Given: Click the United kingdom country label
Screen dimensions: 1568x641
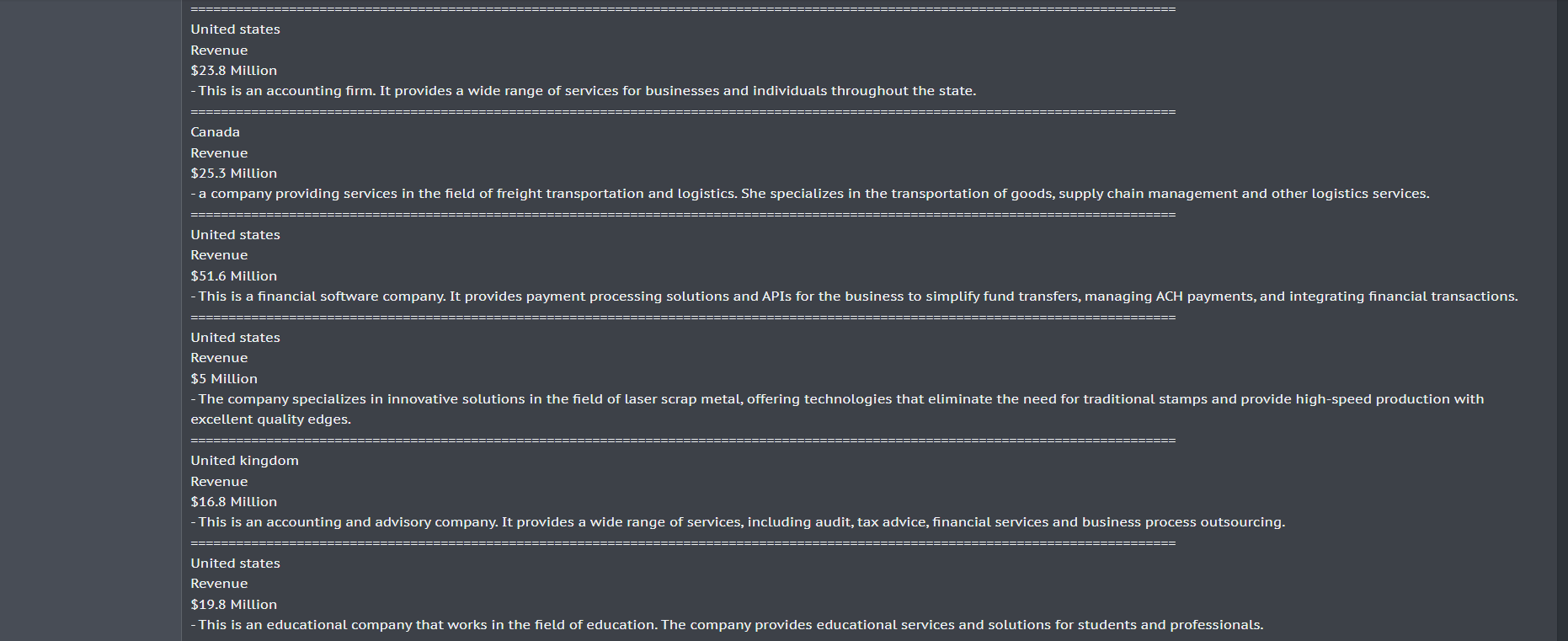Looking at the screenshot, I should (x=244, y=461).
